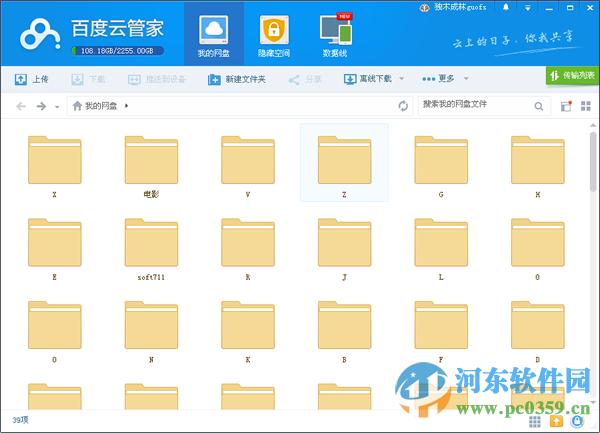The width and height of the screenshot is (600, 433).
Task: Open Offline download (离线下载)
Action: coord(368,79)
